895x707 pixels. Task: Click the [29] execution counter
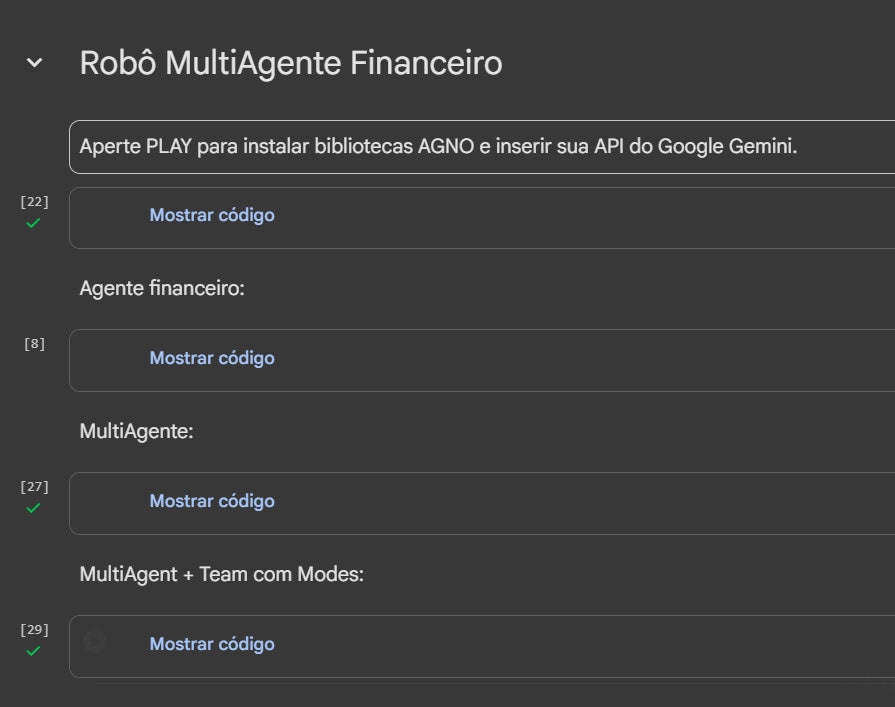pos(34,630)
